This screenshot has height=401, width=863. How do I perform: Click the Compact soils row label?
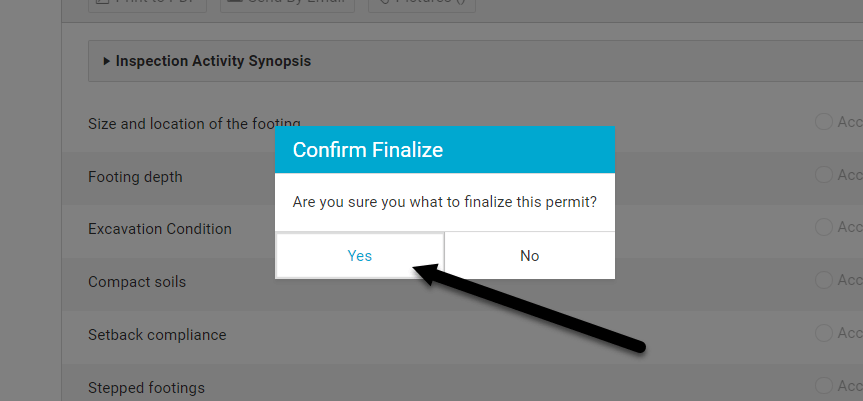[137, 282]
